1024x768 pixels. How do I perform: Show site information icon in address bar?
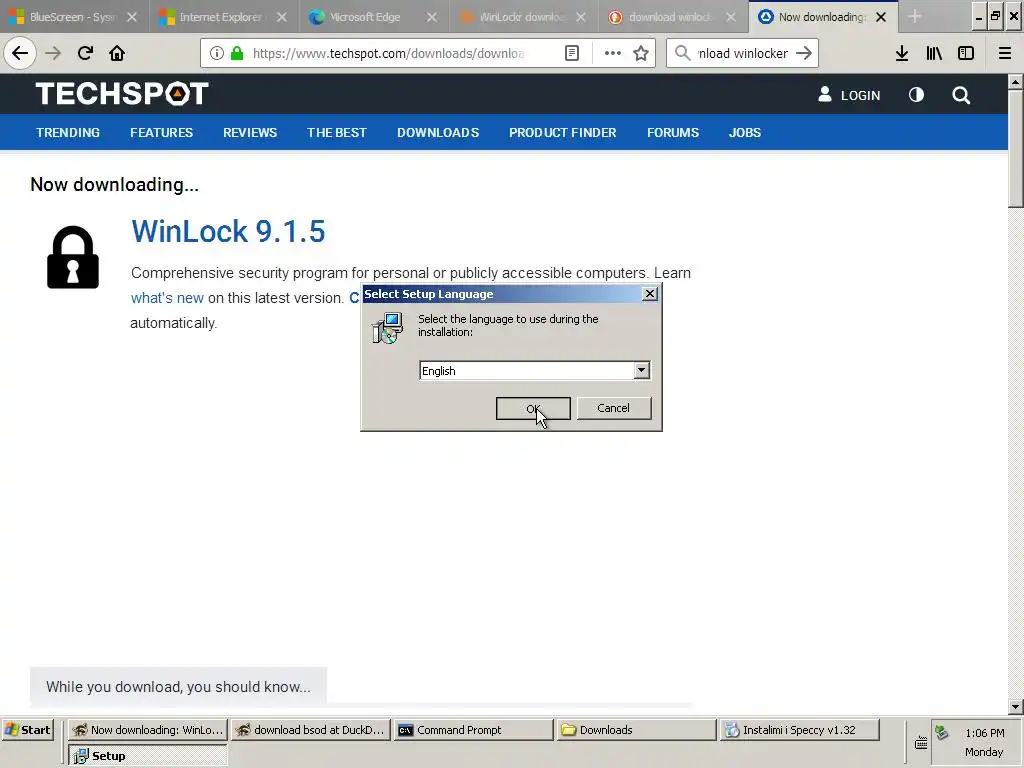click(217, 53)
